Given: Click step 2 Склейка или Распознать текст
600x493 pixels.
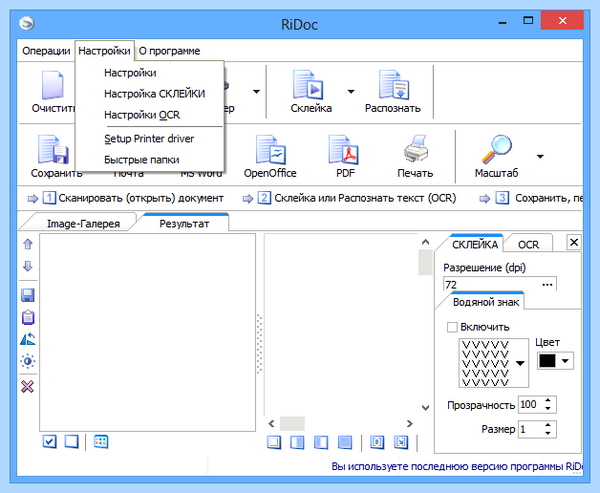Looking at the screenshot, I should (357, 198).
